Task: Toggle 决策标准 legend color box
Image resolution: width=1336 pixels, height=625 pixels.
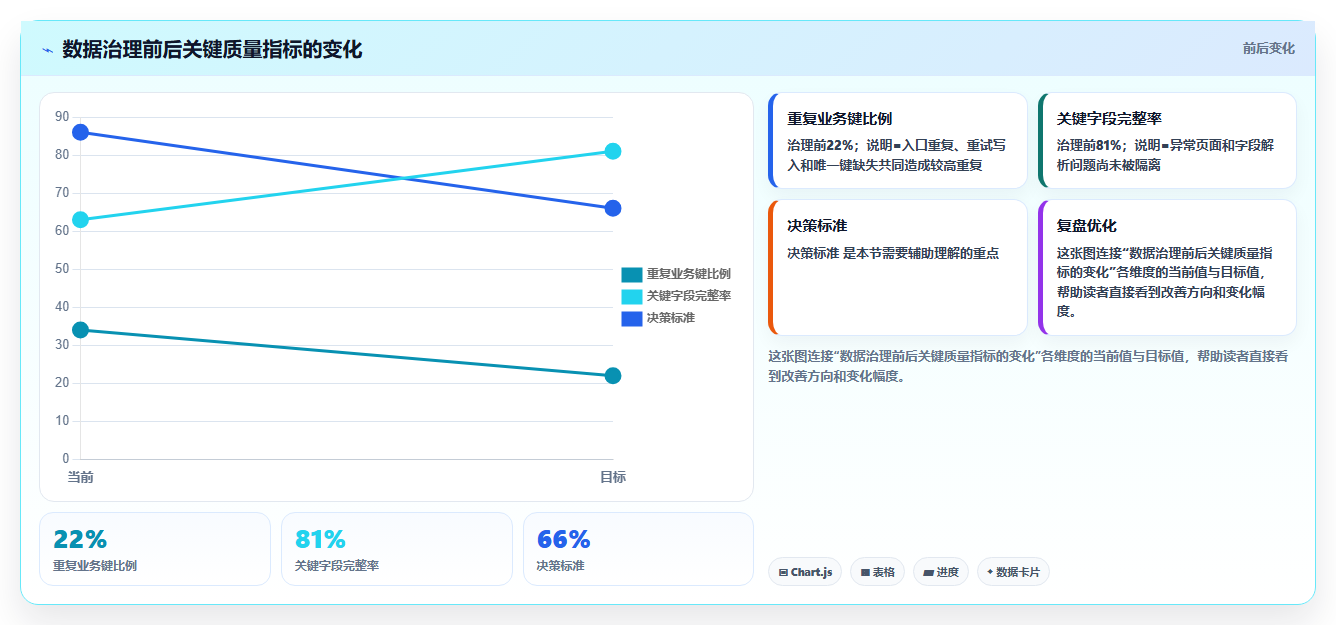Action: tap(632, 318)
